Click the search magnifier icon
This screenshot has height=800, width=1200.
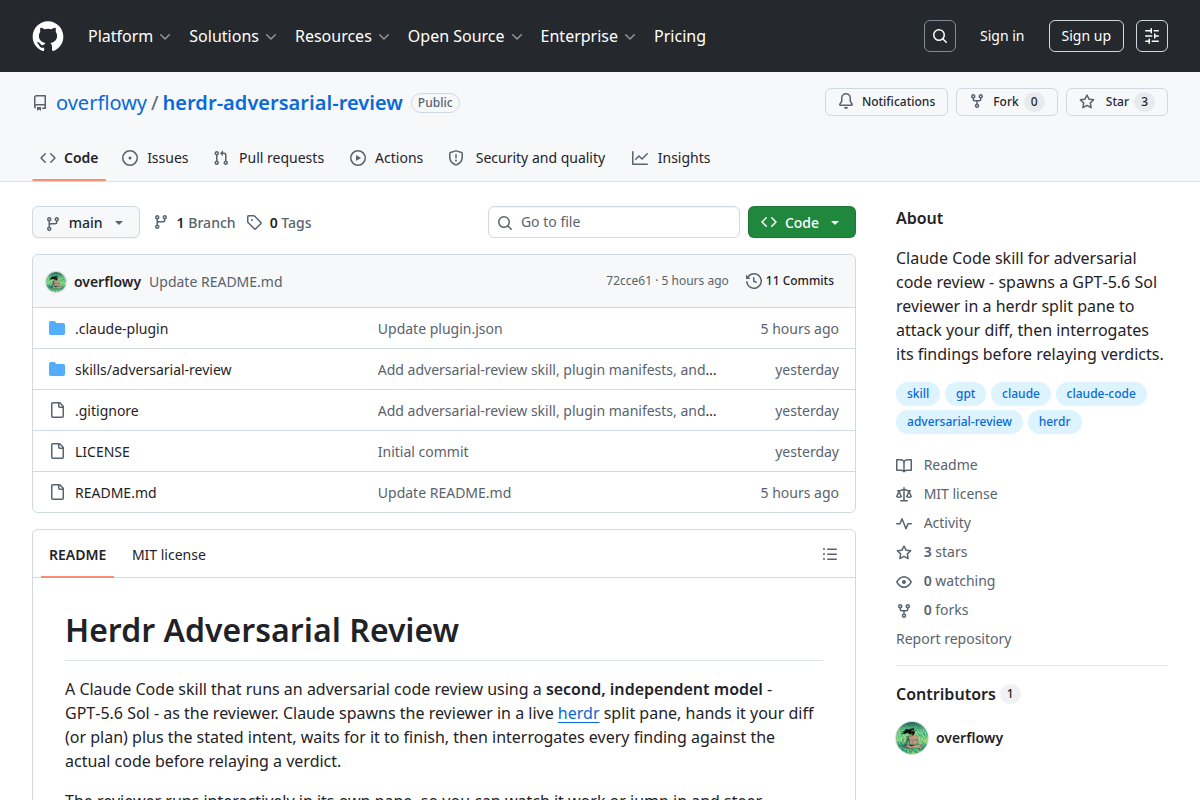click(939, 36)
